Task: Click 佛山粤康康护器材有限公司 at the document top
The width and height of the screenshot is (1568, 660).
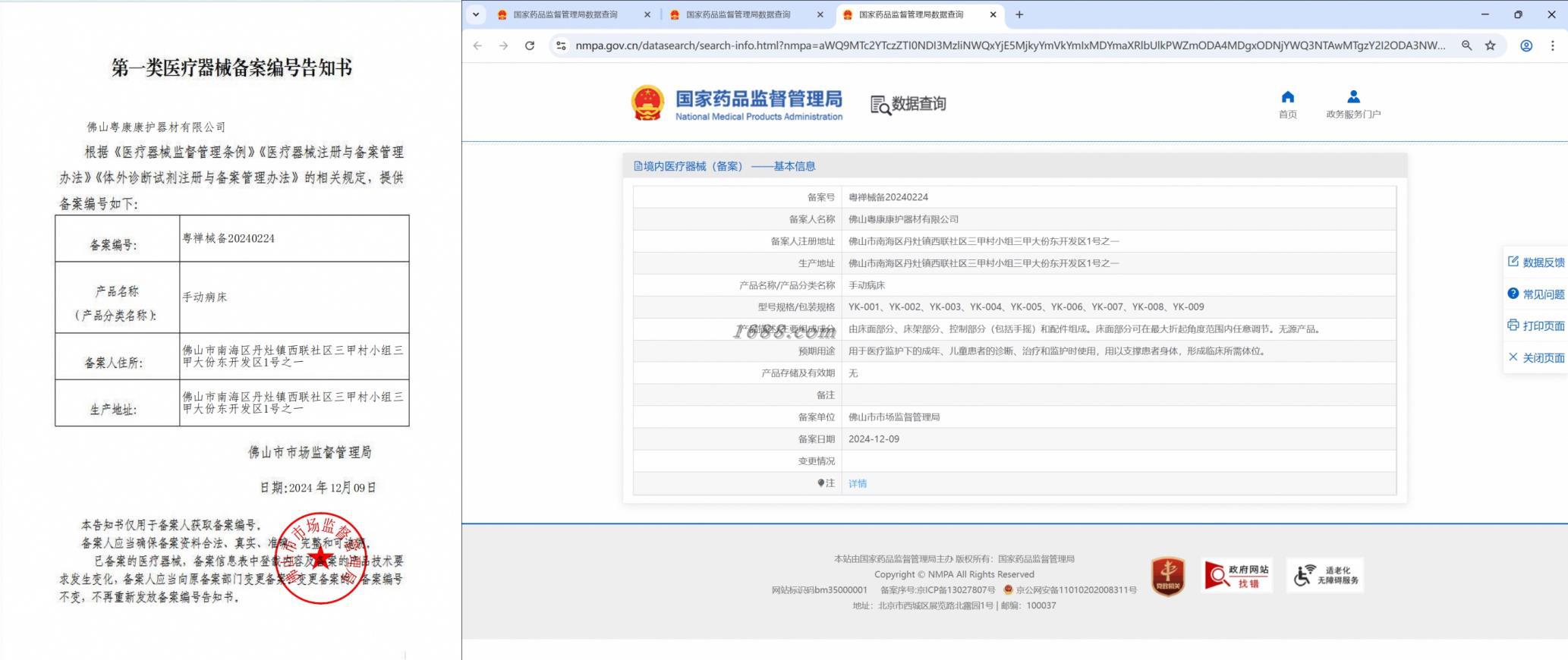Action: (156, 127)
